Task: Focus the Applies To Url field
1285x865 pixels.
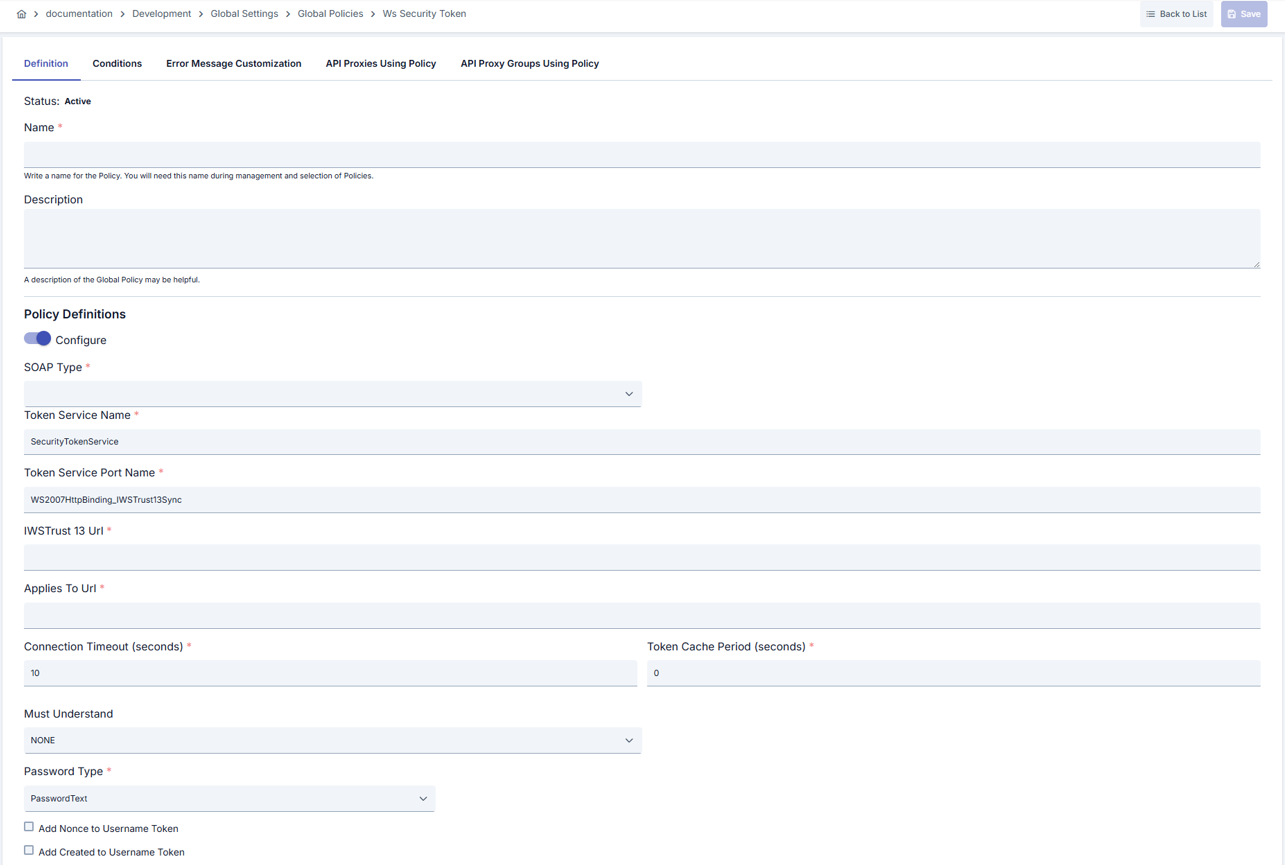Action: click(642, 616)
